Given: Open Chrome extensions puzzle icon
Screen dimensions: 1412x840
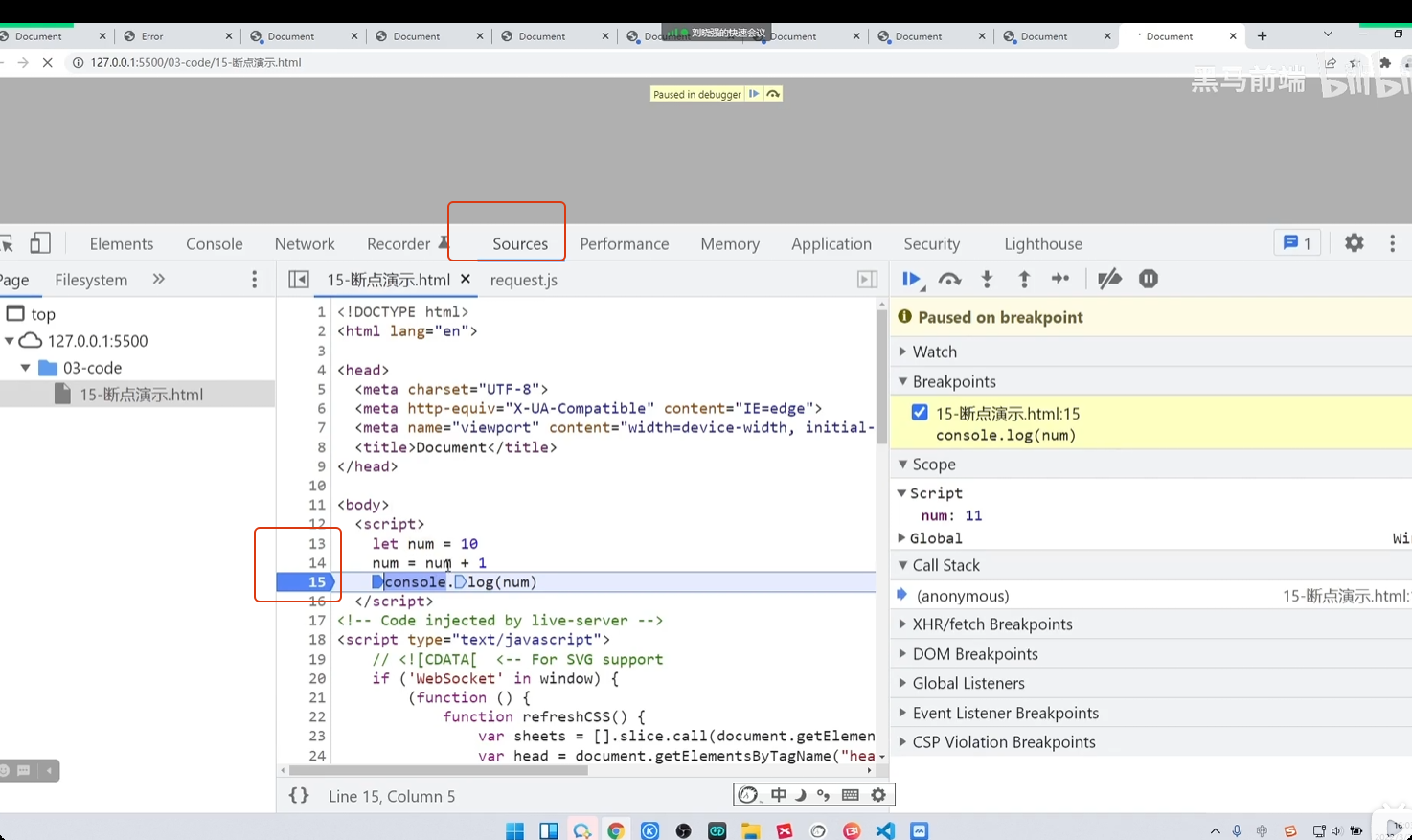Looking at the screenshot, I should (1385, 62).
